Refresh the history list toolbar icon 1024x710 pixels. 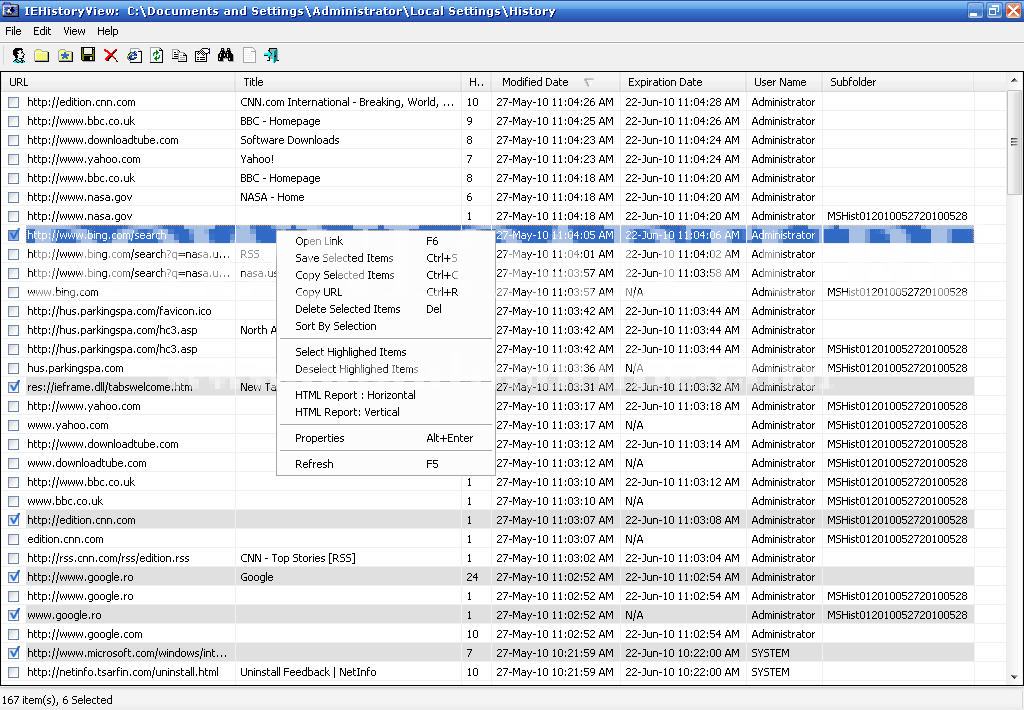click(156, 56)
